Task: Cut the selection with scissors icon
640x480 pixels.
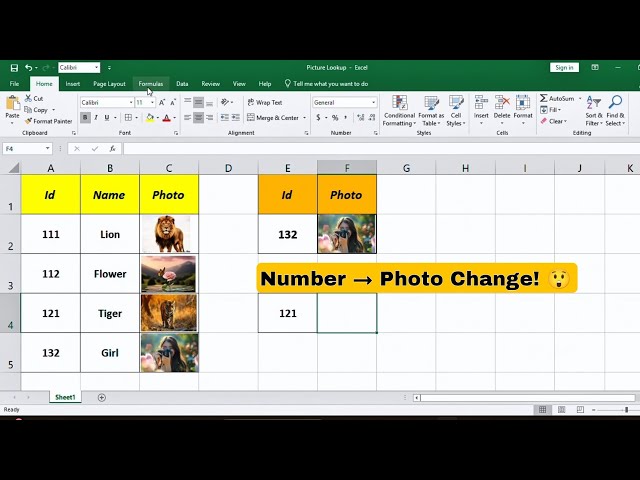Action: [x=33, y=98]
